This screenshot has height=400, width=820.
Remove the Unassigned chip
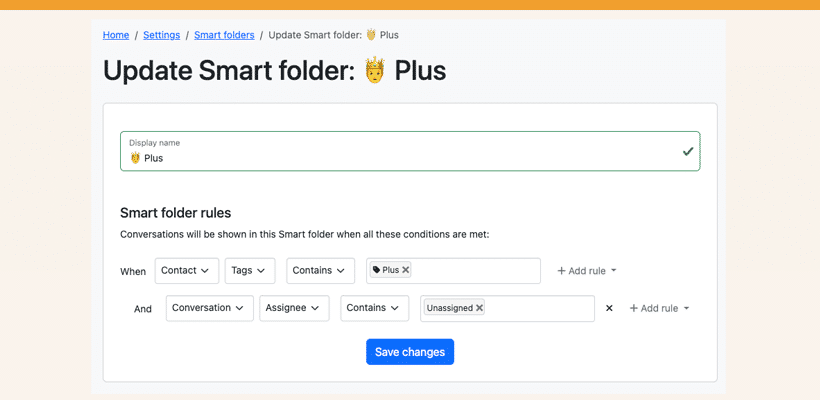[x=479, y=308]
